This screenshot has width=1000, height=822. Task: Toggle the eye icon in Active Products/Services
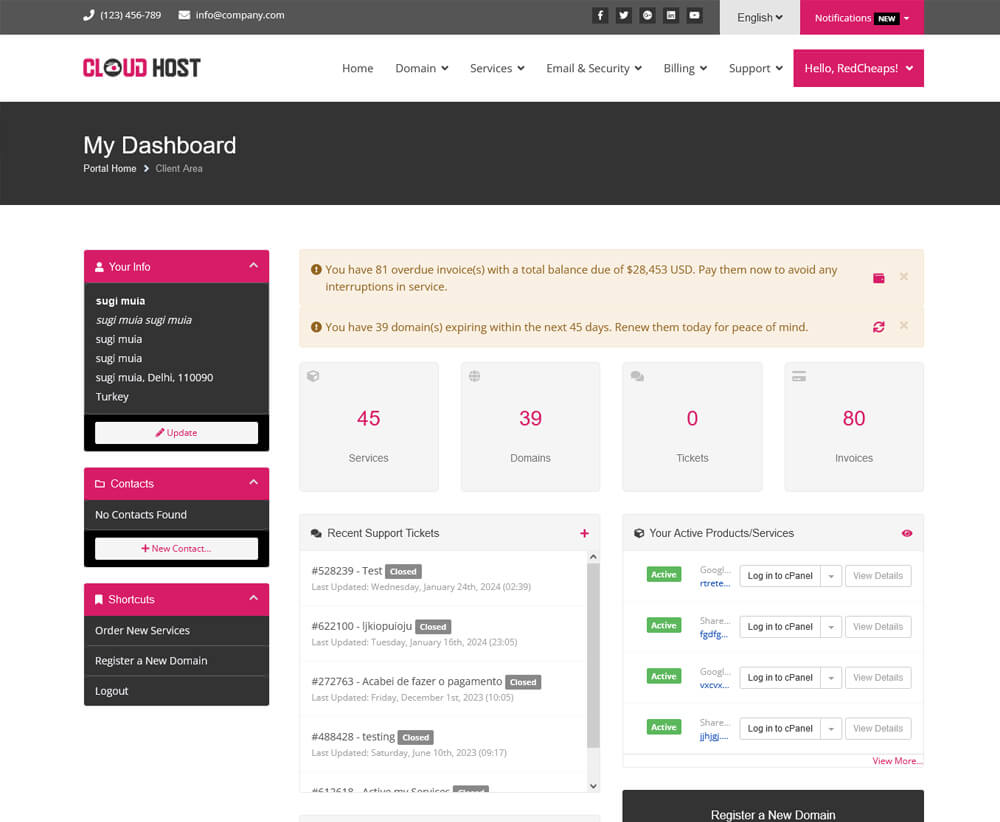point(907,534)
